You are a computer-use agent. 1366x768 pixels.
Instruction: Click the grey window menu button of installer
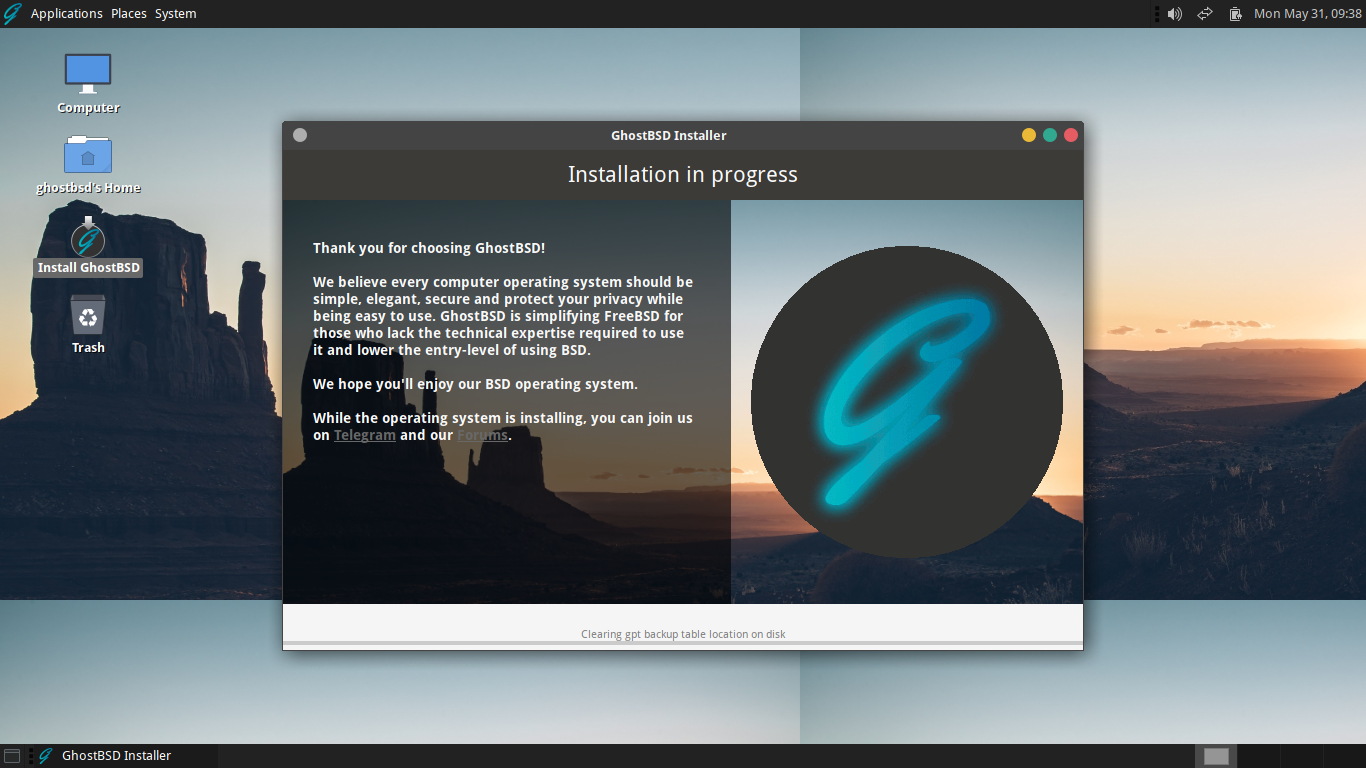(300, 135)
